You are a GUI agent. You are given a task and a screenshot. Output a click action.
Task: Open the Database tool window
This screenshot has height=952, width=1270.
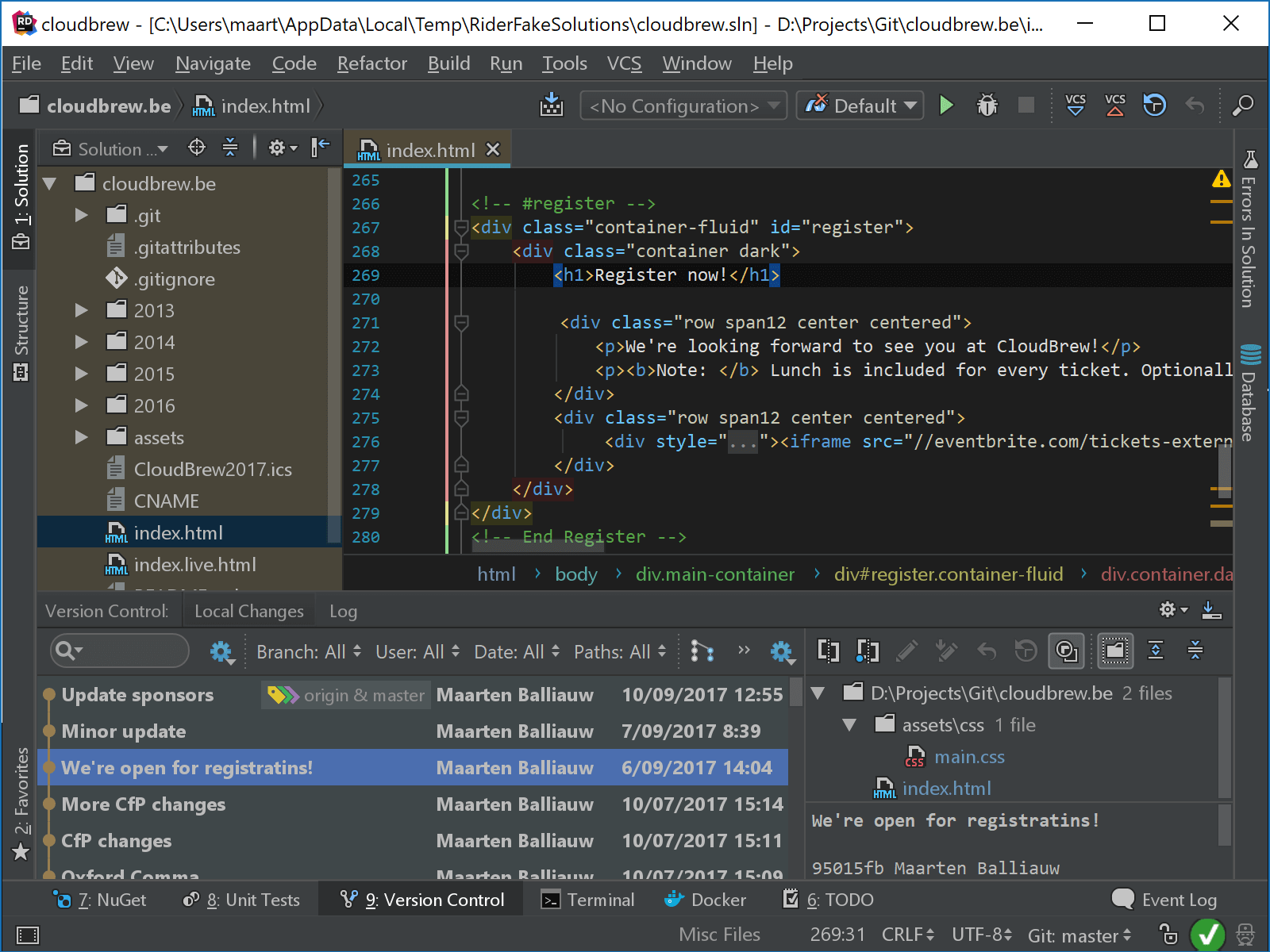click(x=1249, y=393)
